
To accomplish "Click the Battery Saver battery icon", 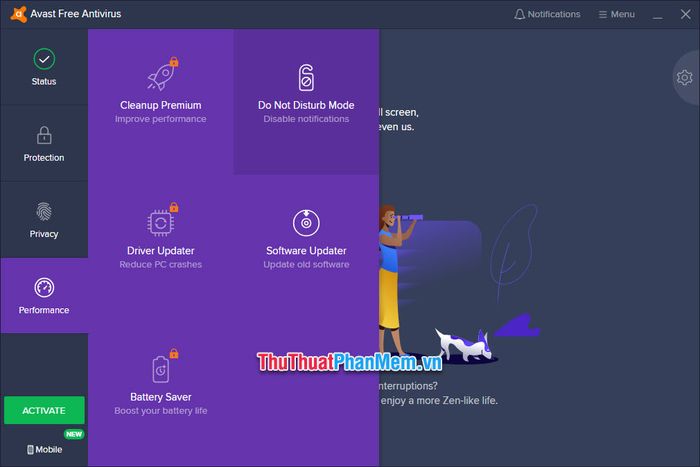I will point(163,367).
